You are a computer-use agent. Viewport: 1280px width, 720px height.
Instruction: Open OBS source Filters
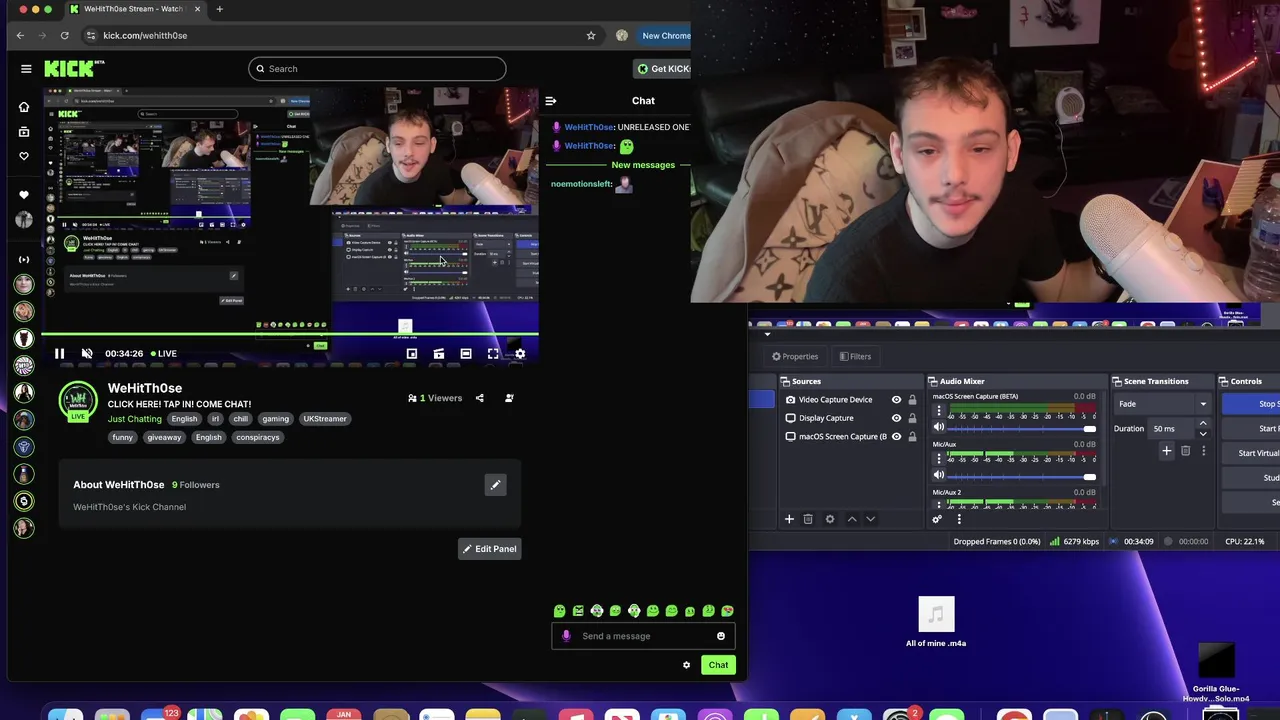point(855,356)
